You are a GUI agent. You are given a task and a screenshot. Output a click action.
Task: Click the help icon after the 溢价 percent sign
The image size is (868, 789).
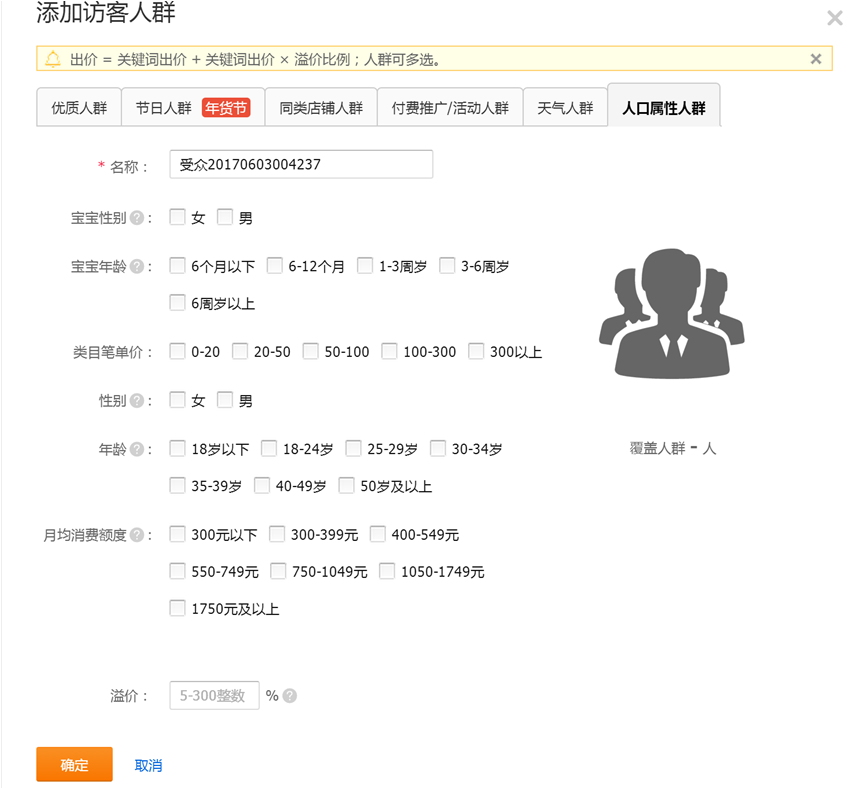(x=290, y=696)
